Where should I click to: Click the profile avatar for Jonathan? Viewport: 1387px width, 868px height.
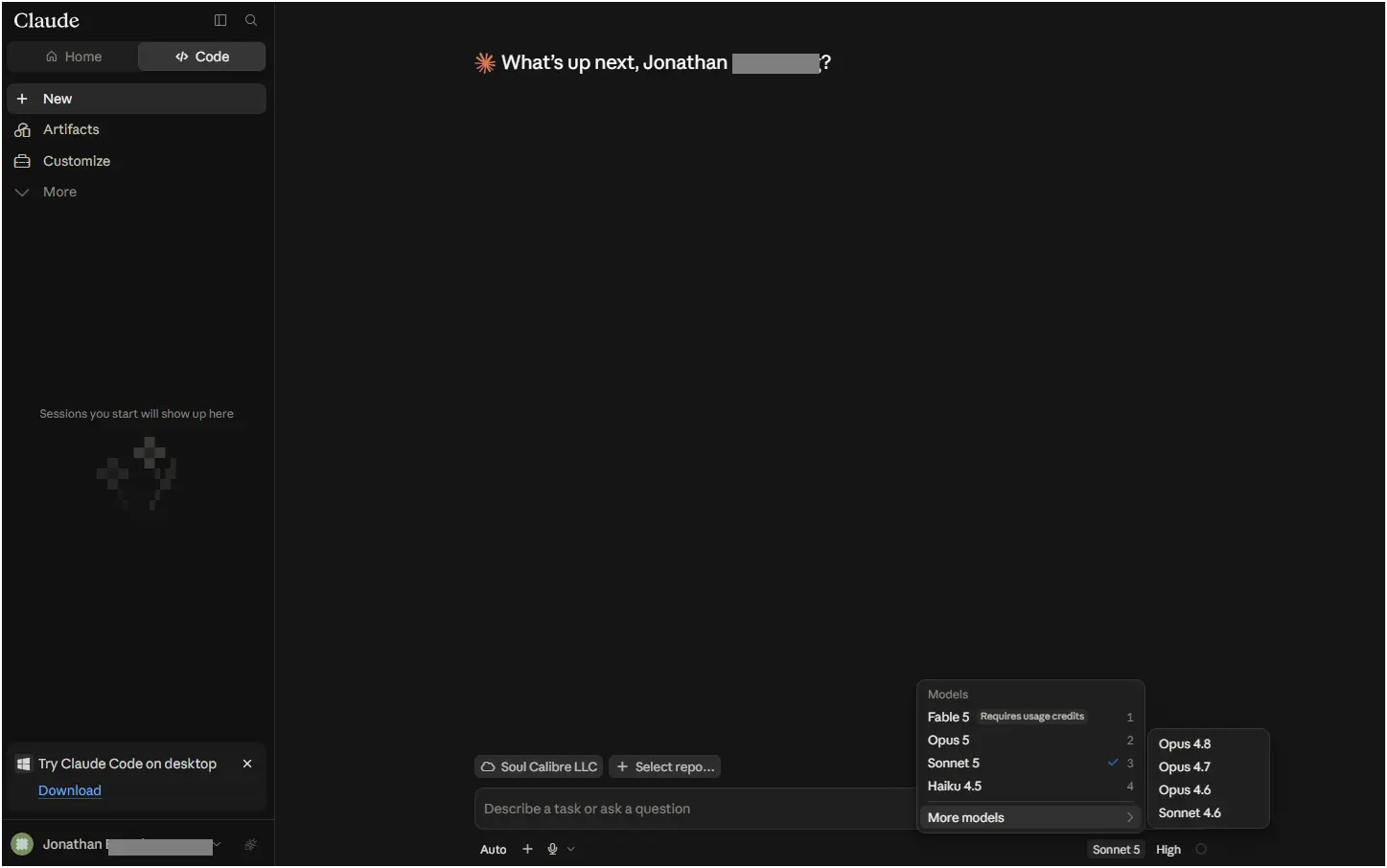click(x=22, y=844)
